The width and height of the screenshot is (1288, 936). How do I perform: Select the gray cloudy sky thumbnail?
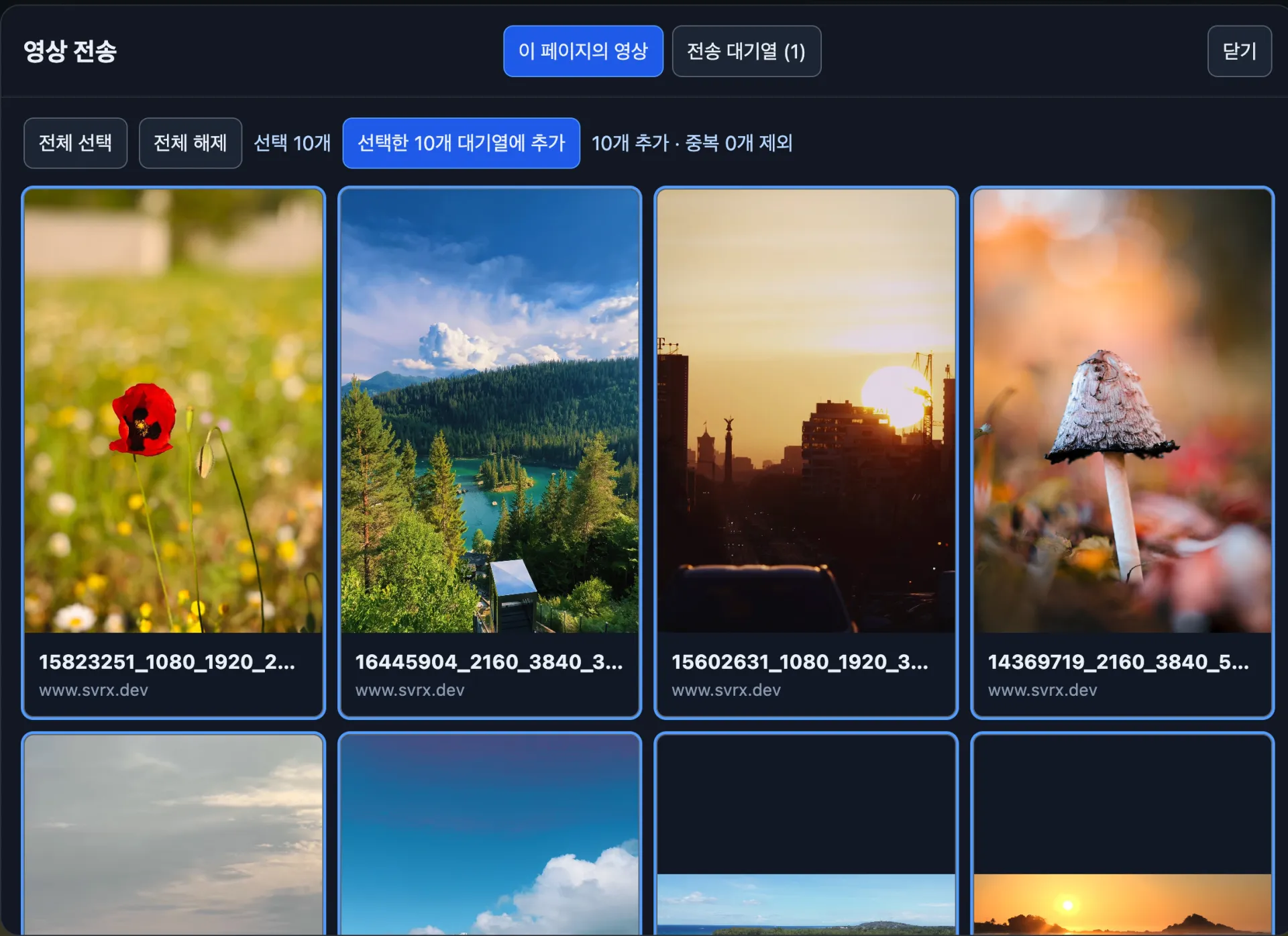173,835
